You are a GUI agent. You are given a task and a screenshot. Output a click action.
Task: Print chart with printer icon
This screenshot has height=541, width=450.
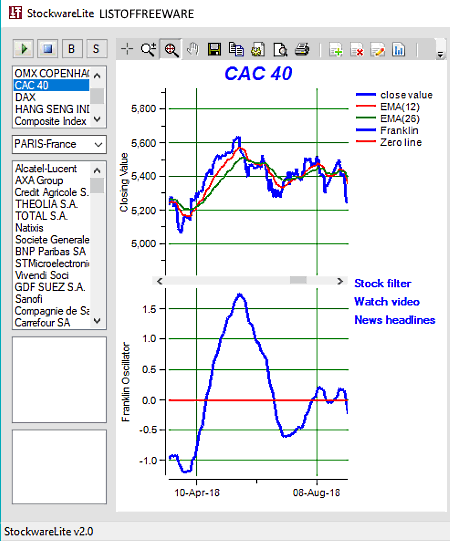(x=302, y=49)
